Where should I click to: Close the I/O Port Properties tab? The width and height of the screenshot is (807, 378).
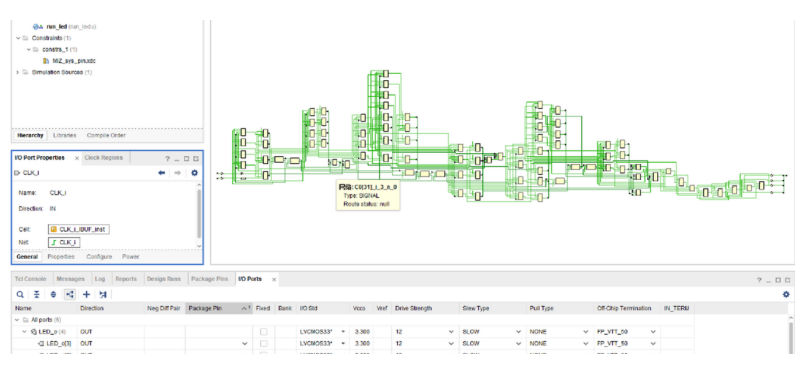coord(77,158)
